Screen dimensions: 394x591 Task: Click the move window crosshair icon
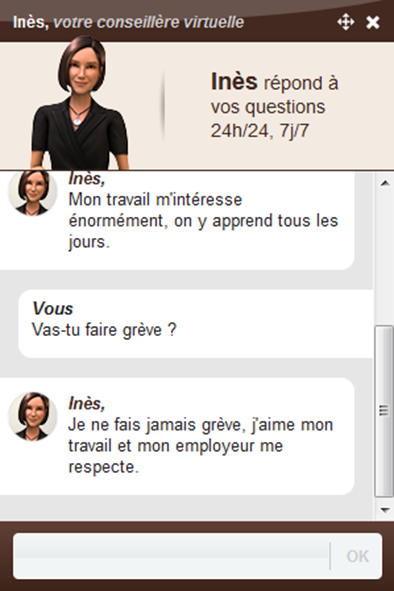point(345,22)
